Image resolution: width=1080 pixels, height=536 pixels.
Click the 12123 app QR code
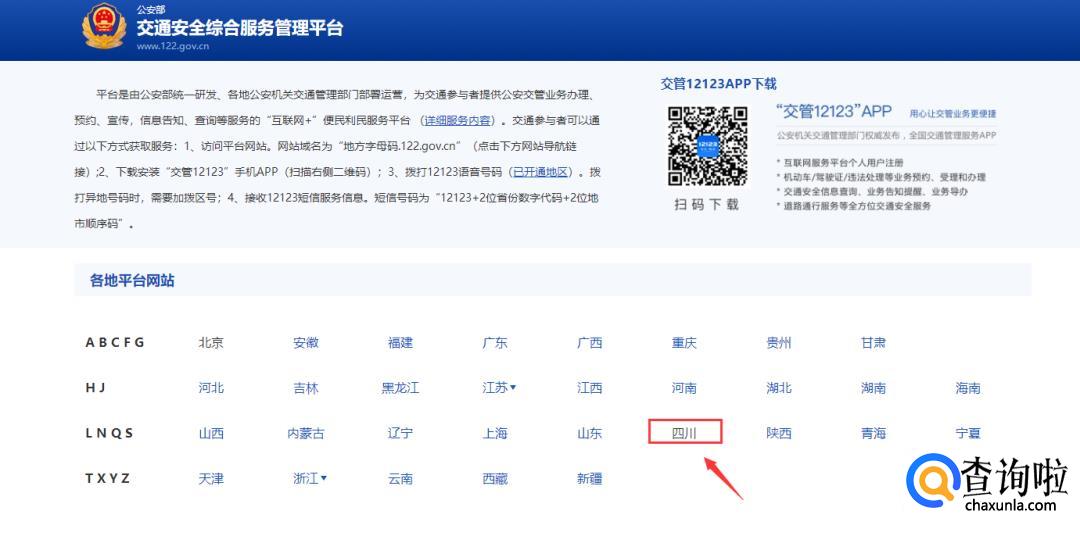[x=707, y=146]
